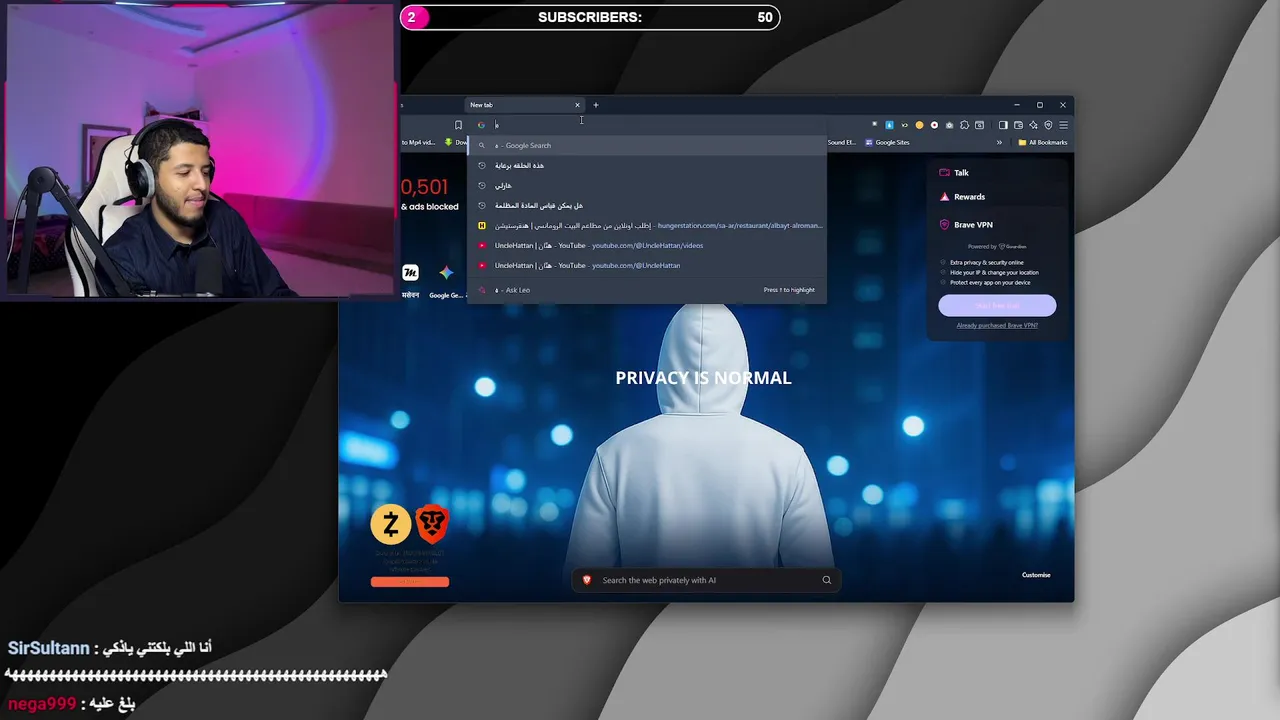This screenshot has width=1280, height=720.
Task: Click inside the address bar text field
Action: [x=660, y=125]
